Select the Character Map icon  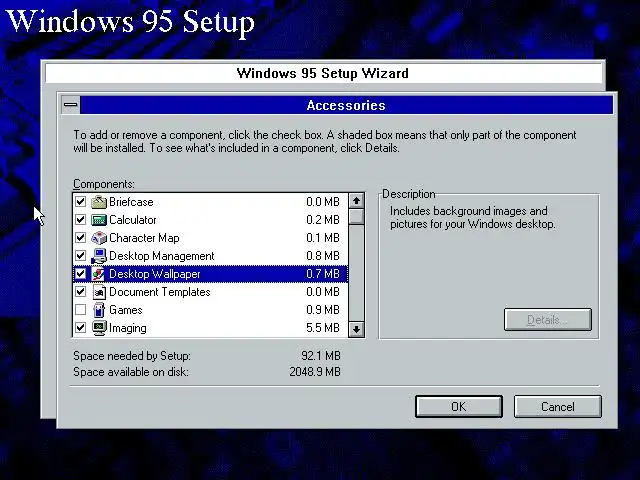point(99,238)
